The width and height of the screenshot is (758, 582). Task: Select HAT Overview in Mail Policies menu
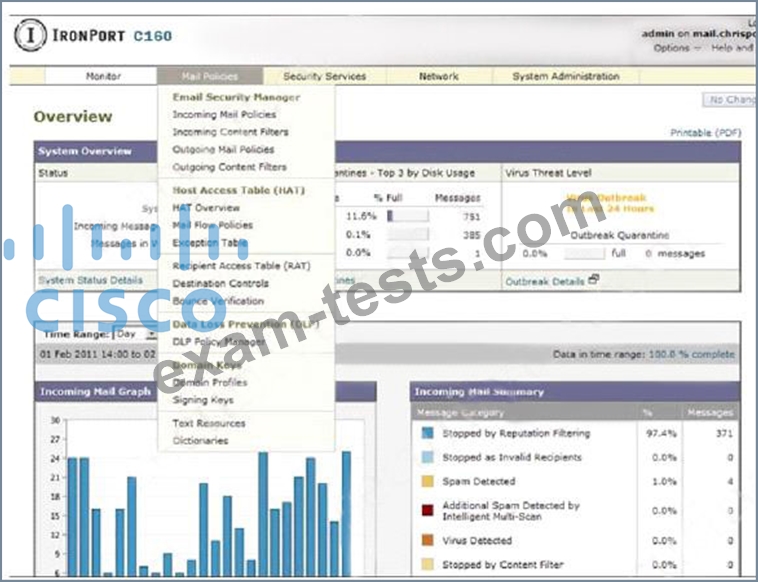pos(206,208)
